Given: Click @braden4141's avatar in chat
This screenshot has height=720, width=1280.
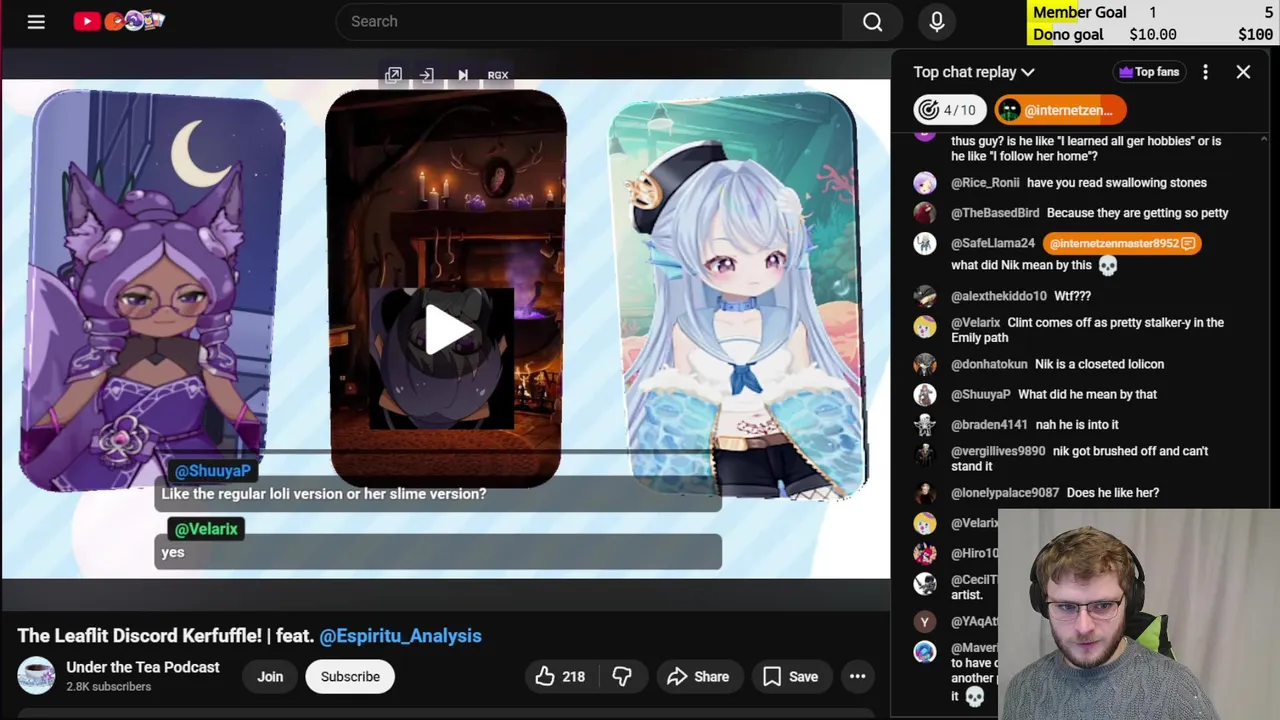Looking at the screenshot, I should 925,424.
